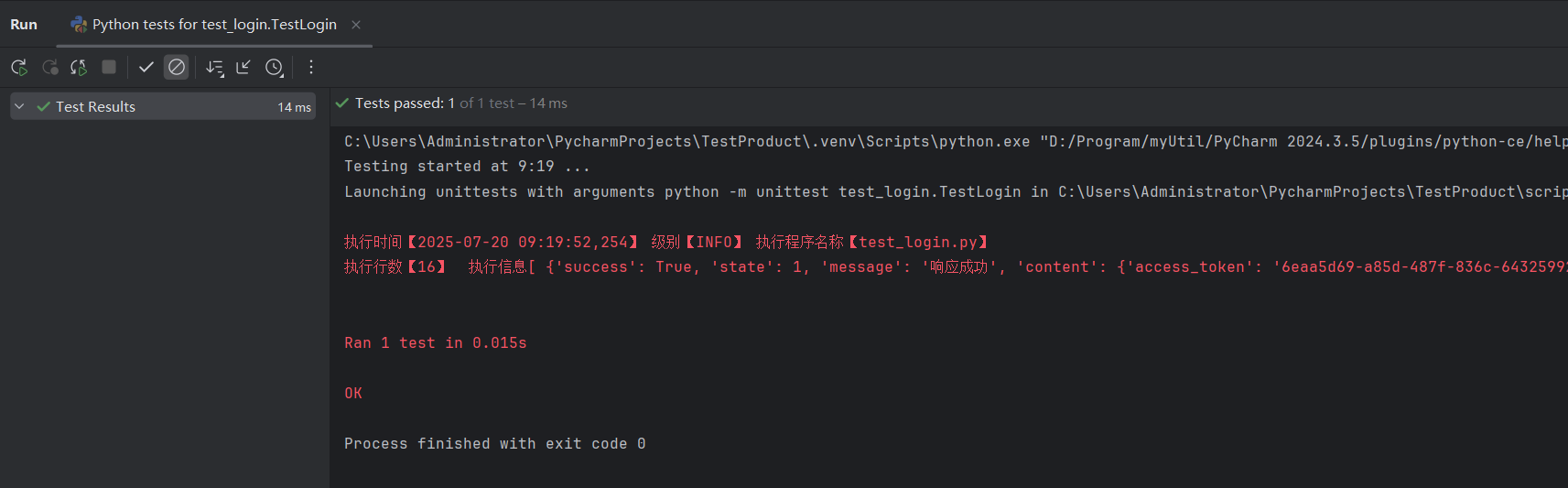This screenshot has height=488, width=1568.
Task: Click the Run tool window label
Action: (24, 25)
